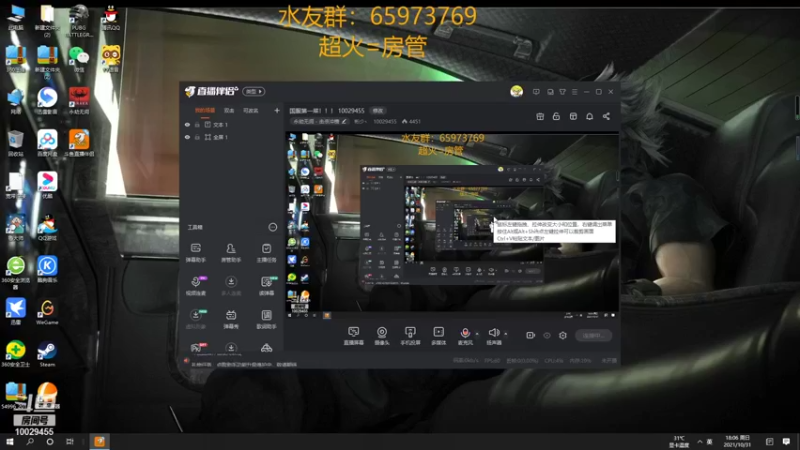Switch to the second scene tab
The width and height of the screenshot is (800, 450).
[x=229, y=110]
